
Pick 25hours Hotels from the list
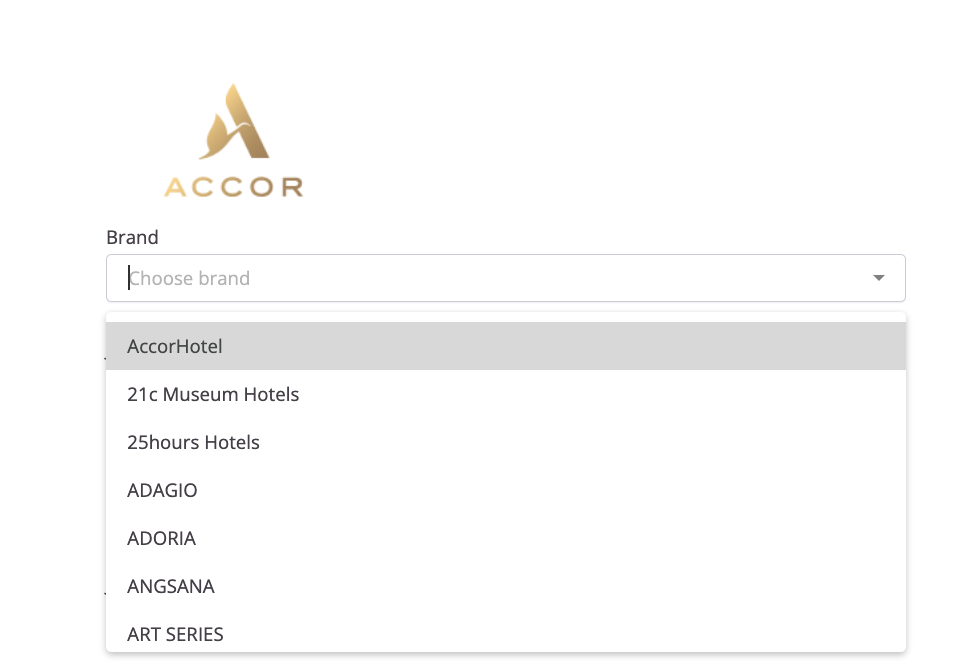tap(506, 442)
